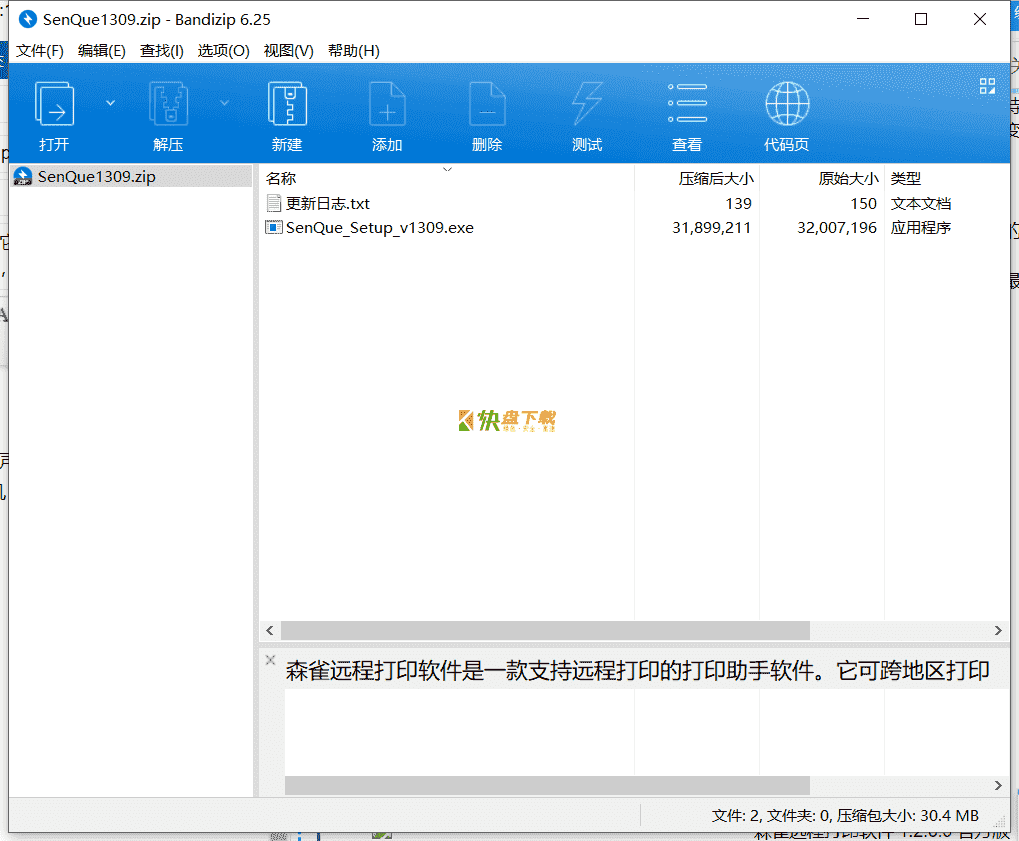Click the Extract (解压) toolbar icon
This screenshot has width=1019, height=841.
(x=168, y=104)
